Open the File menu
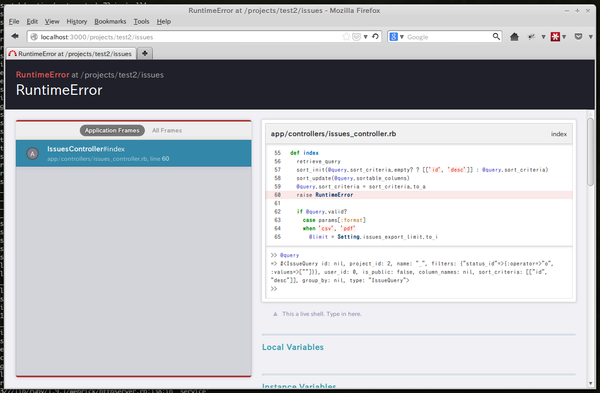600x393 pixels. pos(14,21)
